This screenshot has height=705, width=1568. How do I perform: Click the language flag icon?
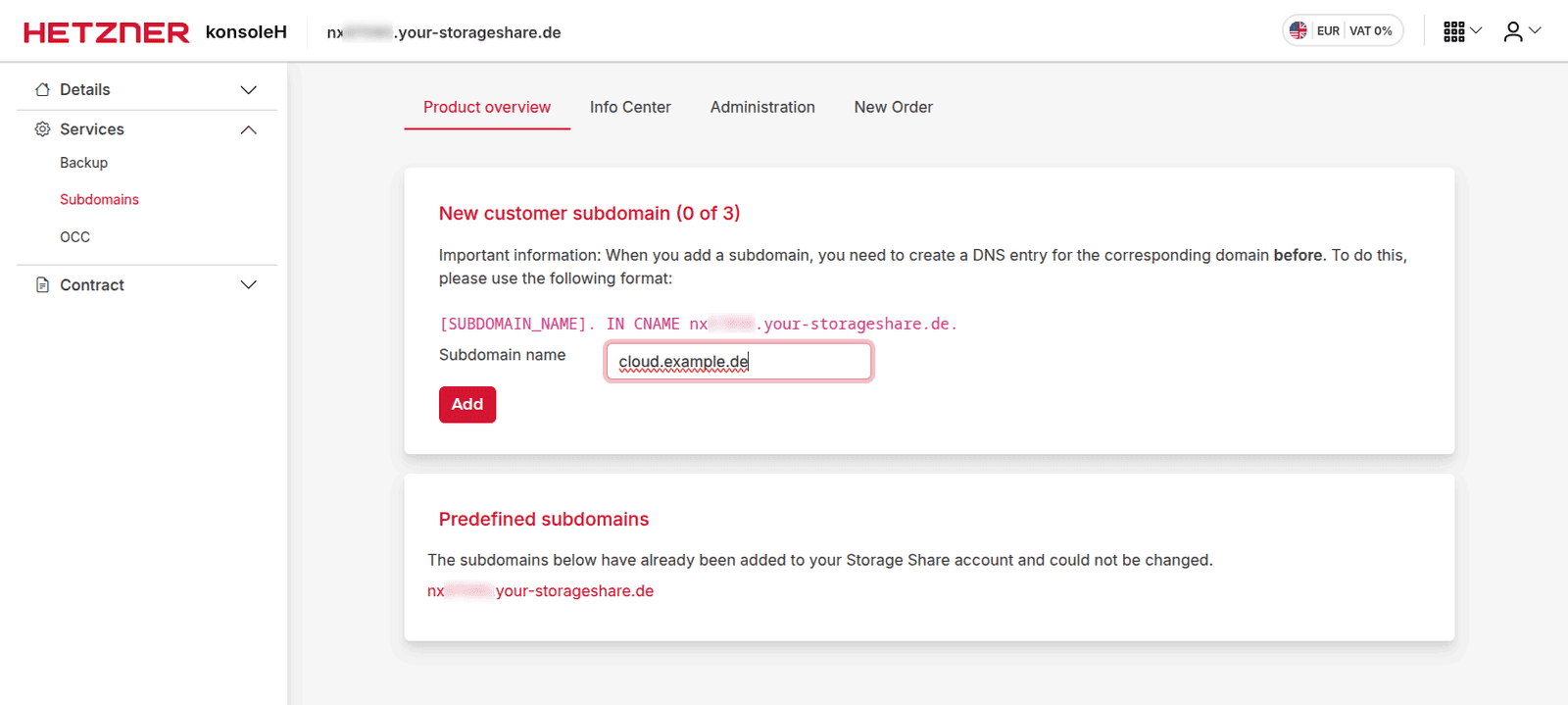coord(1298,30)
